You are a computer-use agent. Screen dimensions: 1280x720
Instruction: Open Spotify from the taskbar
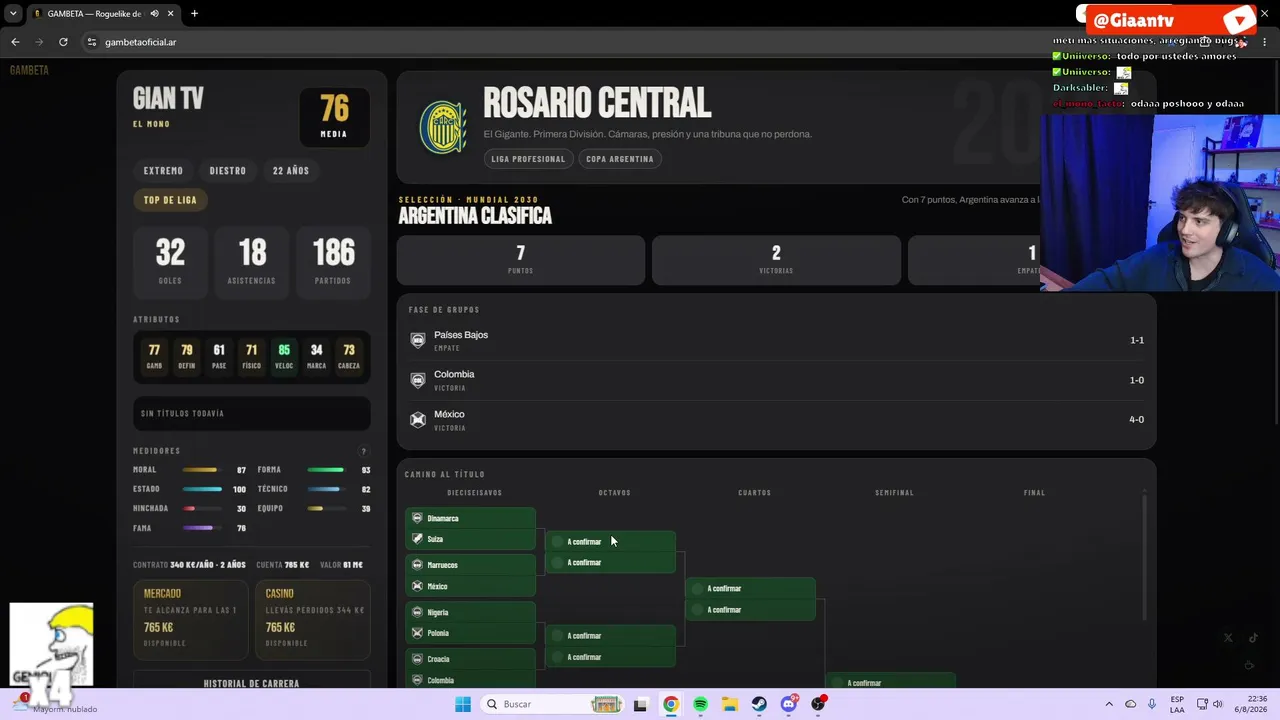click(700, 704)
